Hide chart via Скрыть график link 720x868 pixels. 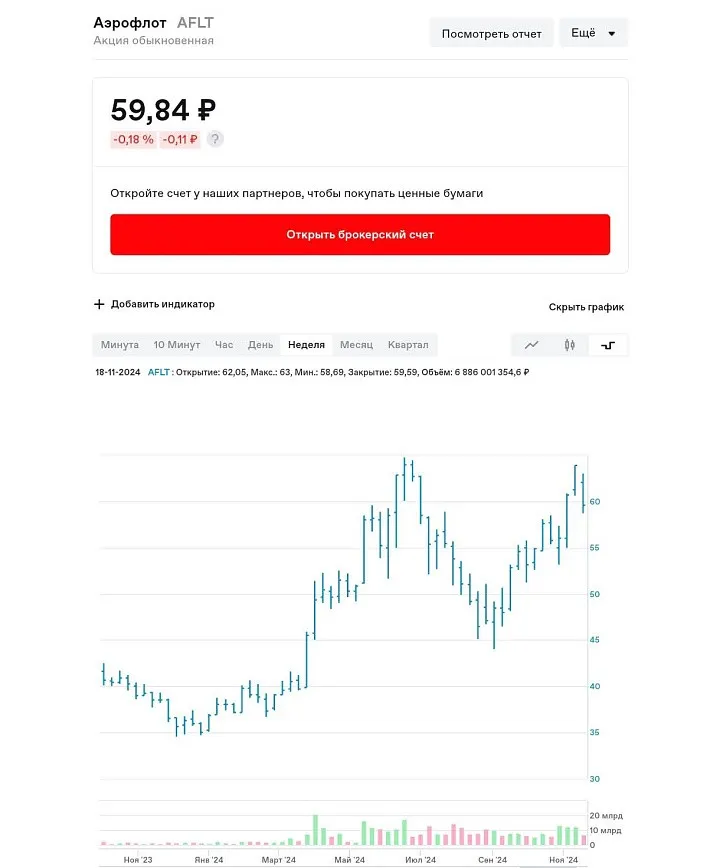tap(586, 307)
